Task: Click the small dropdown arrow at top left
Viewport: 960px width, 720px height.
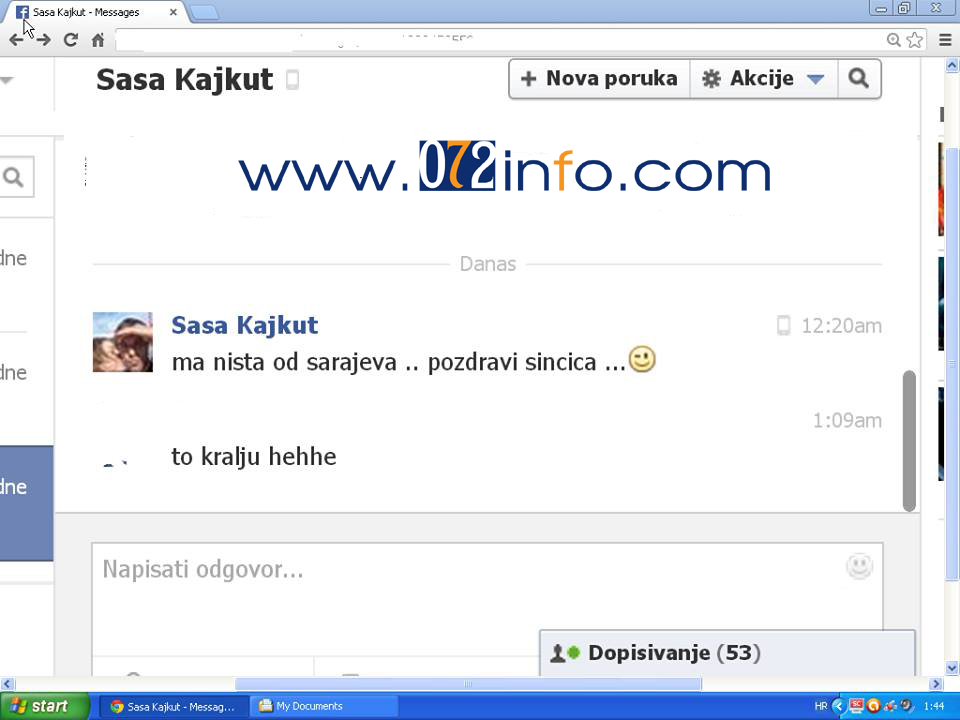Action: pyautogui.click(x=7, y=80)
